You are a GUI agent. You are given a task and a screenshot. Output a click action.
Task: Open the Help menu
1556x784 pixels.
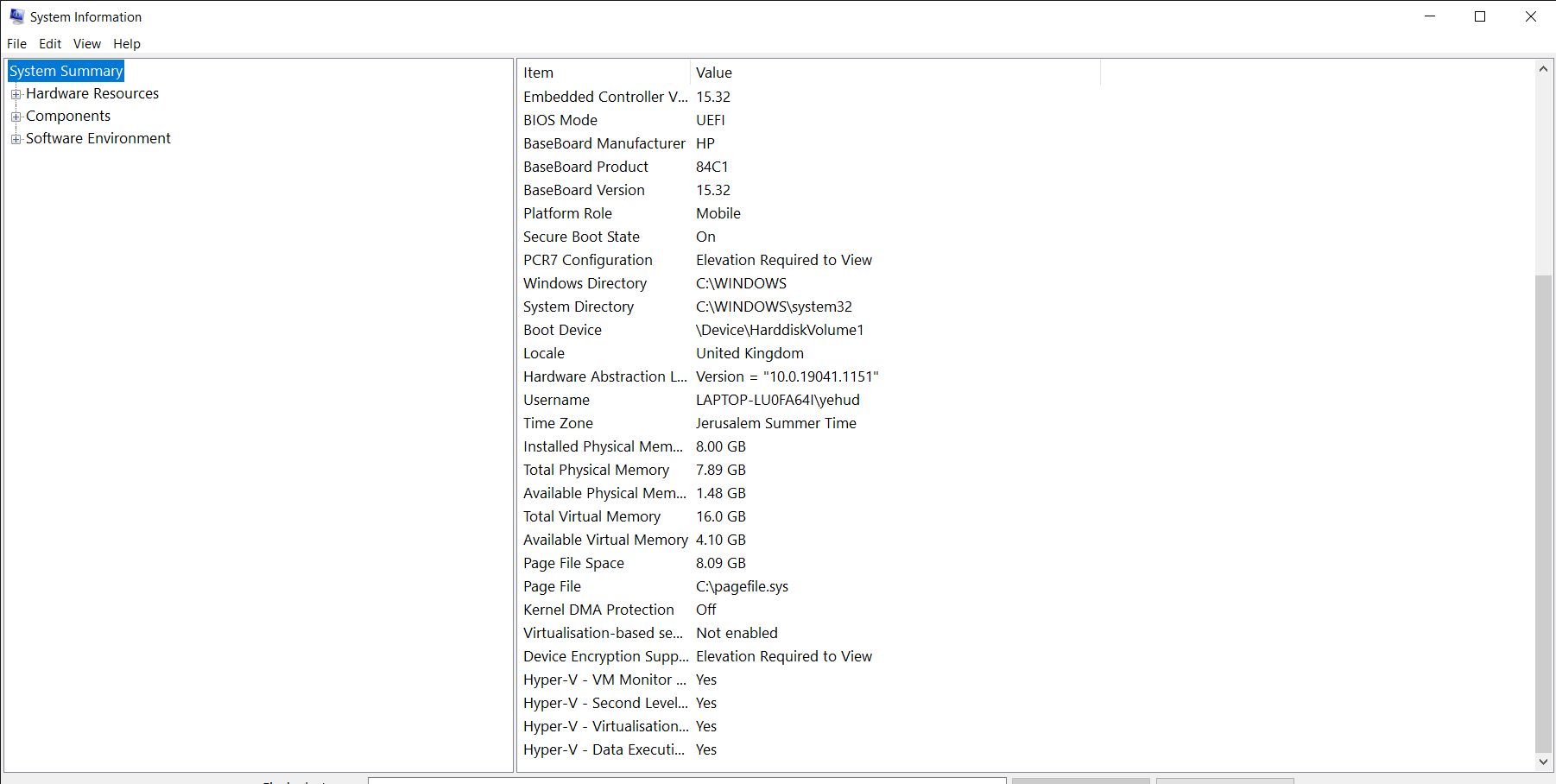coord(127,44)
